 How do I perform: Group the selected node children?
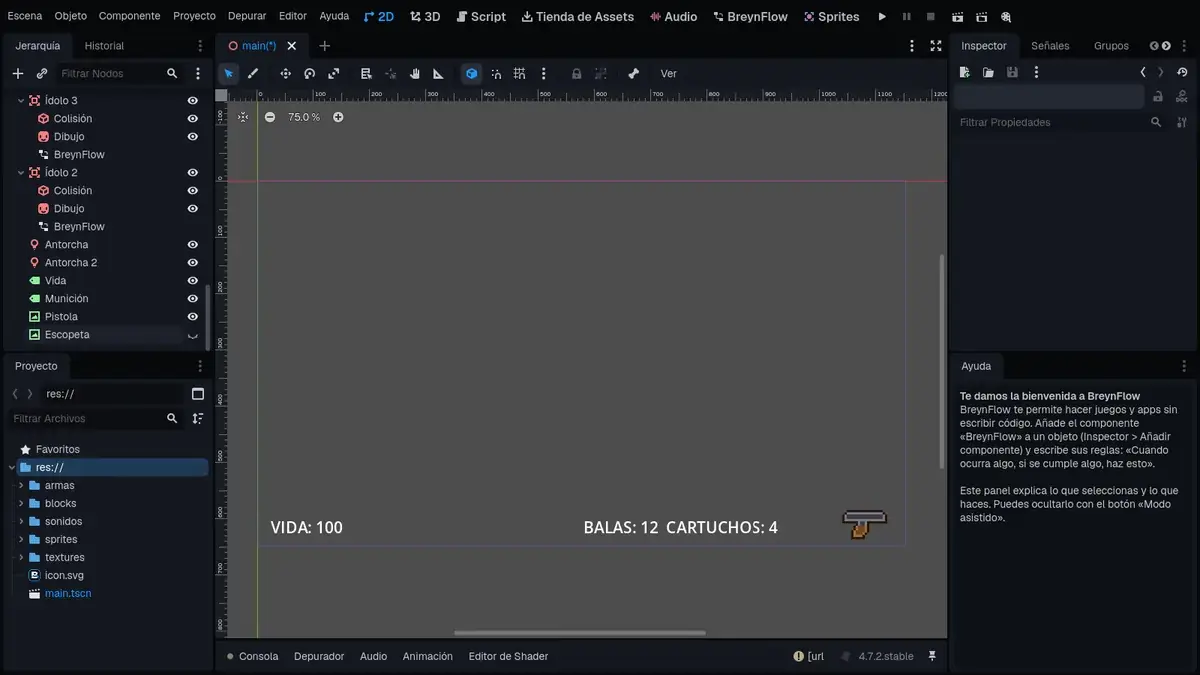click(600, 73)
